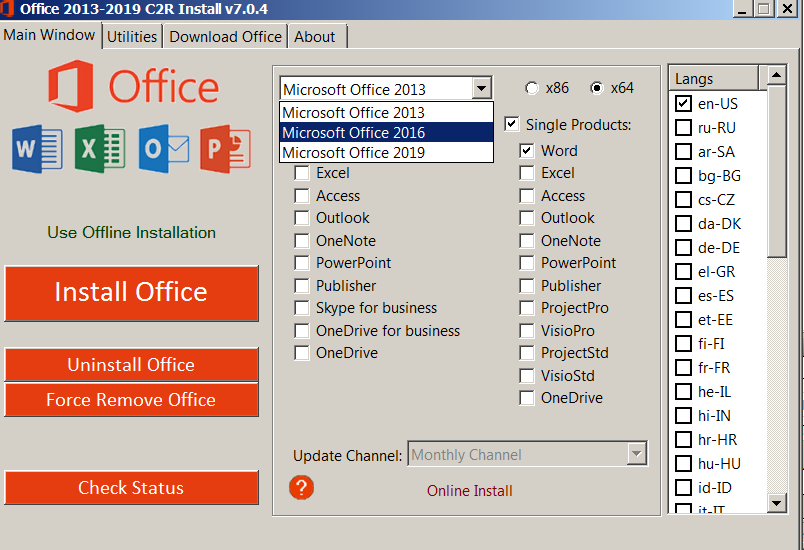Click the Check Status button

pos(131,487)
